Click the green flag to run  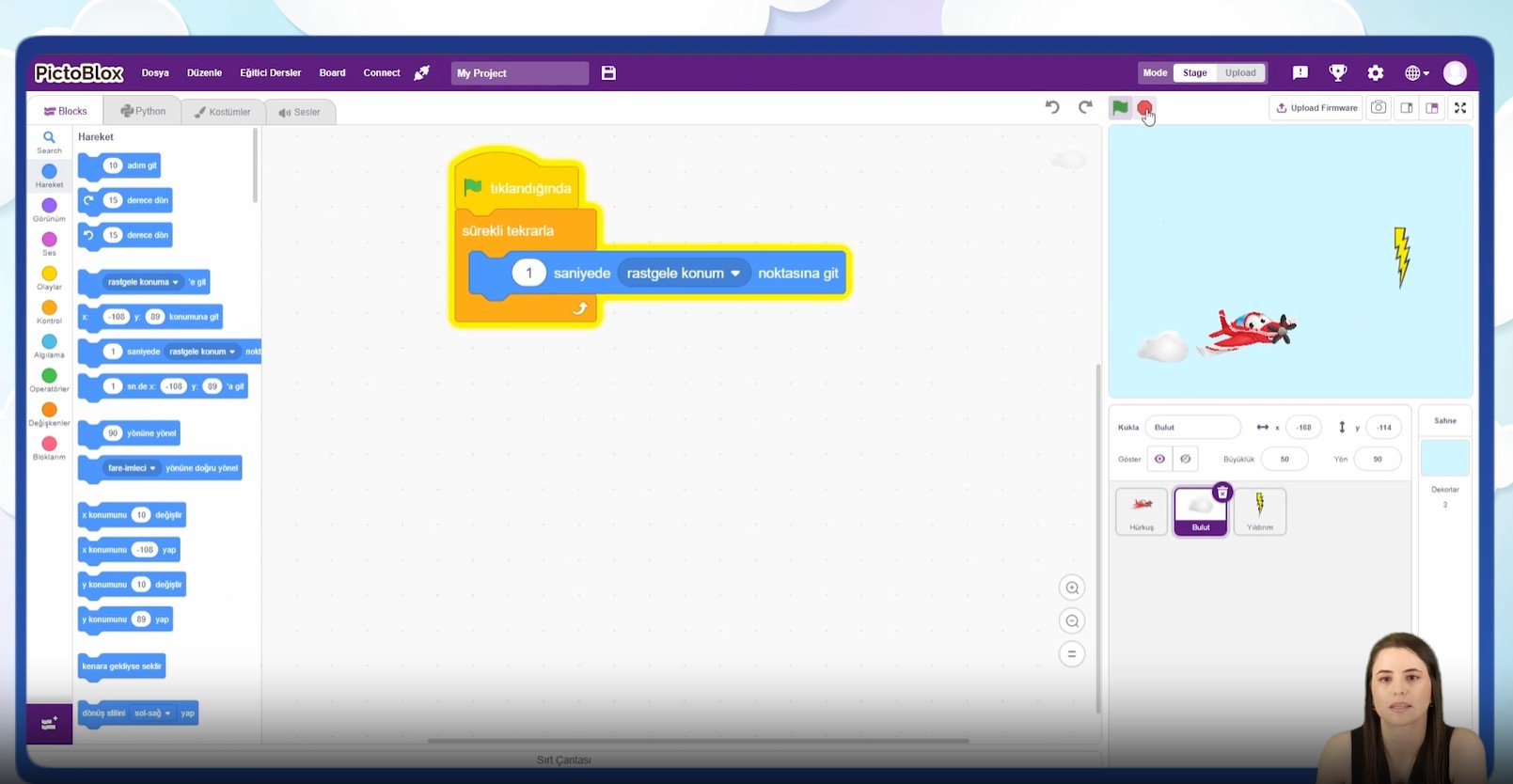[x=1120, y=108]
